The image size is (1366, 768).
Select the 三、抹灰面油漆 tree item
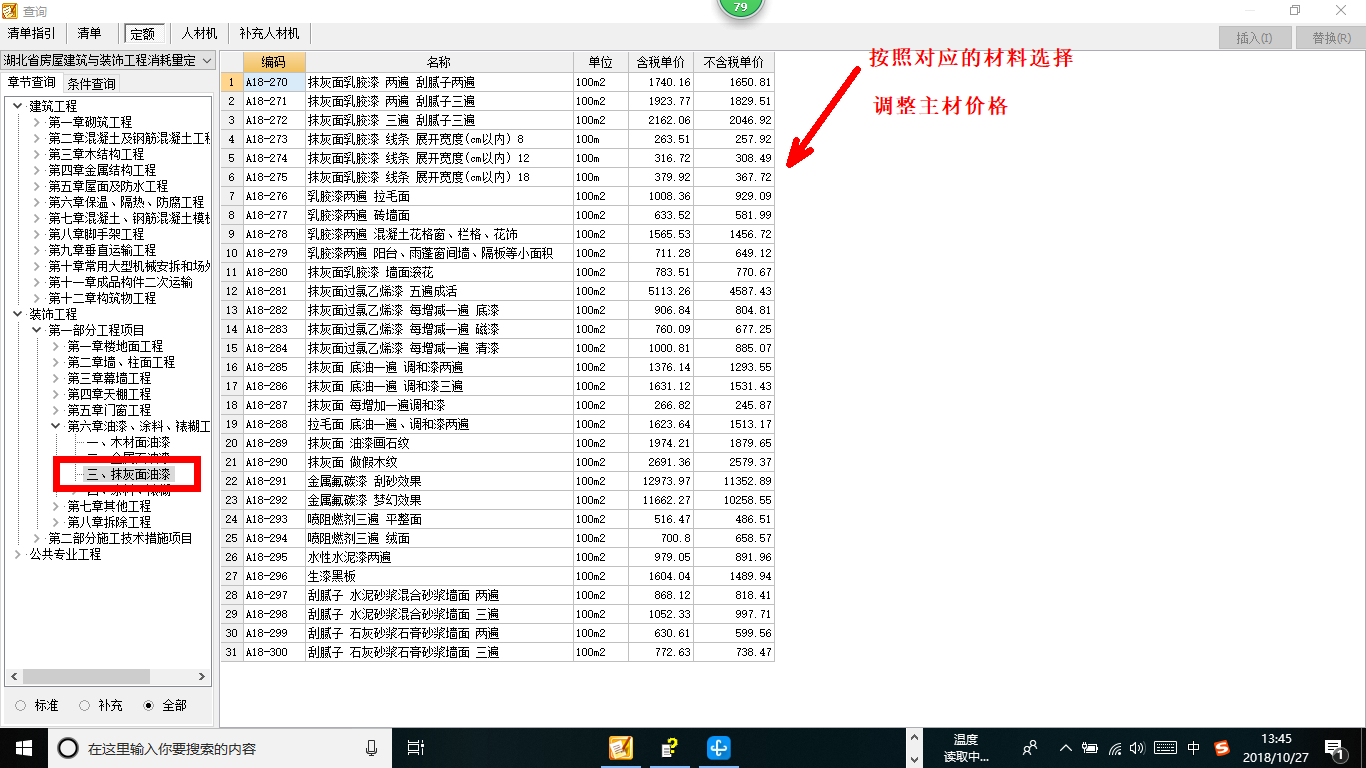tap(129, 474)
